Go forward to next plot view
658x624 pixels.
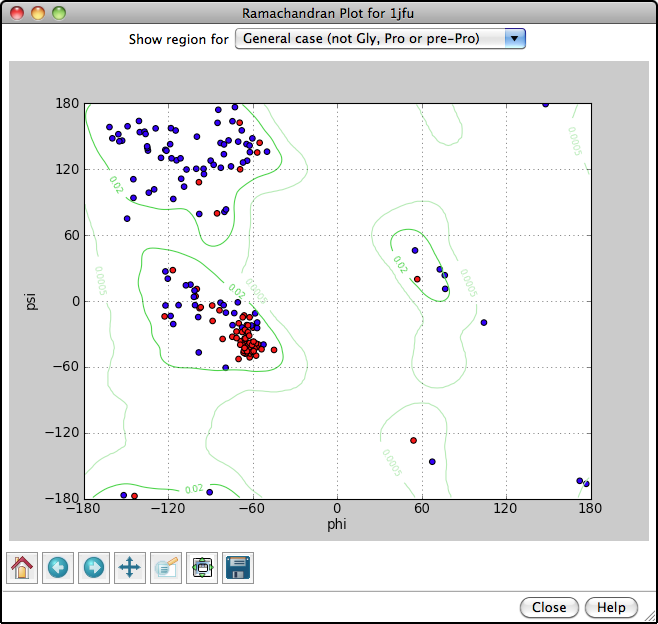pyautogui.click(x=94, y=568)
